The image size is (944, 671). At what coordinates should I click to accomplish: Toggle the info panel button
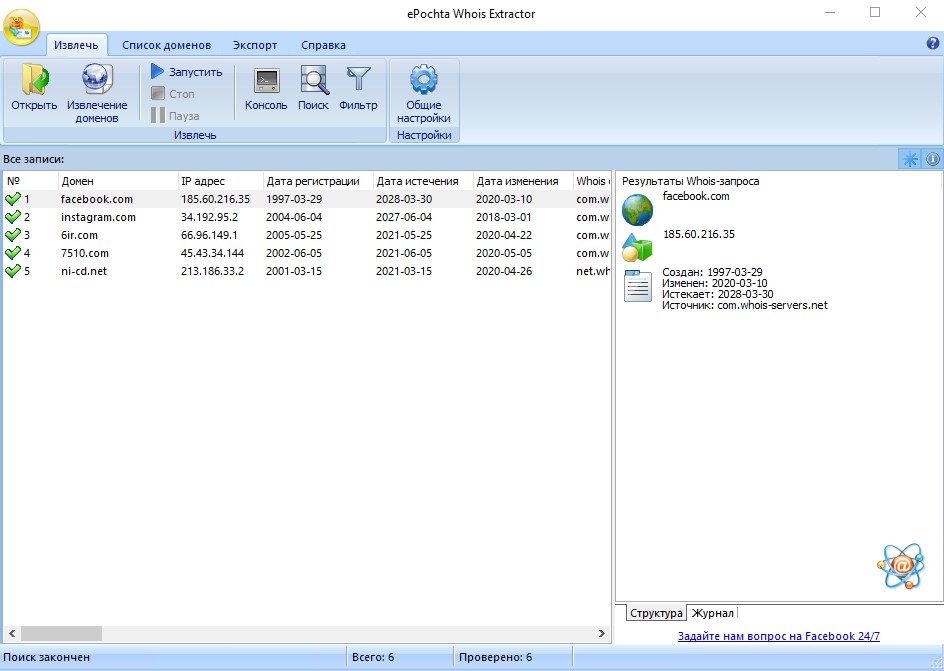933,159
